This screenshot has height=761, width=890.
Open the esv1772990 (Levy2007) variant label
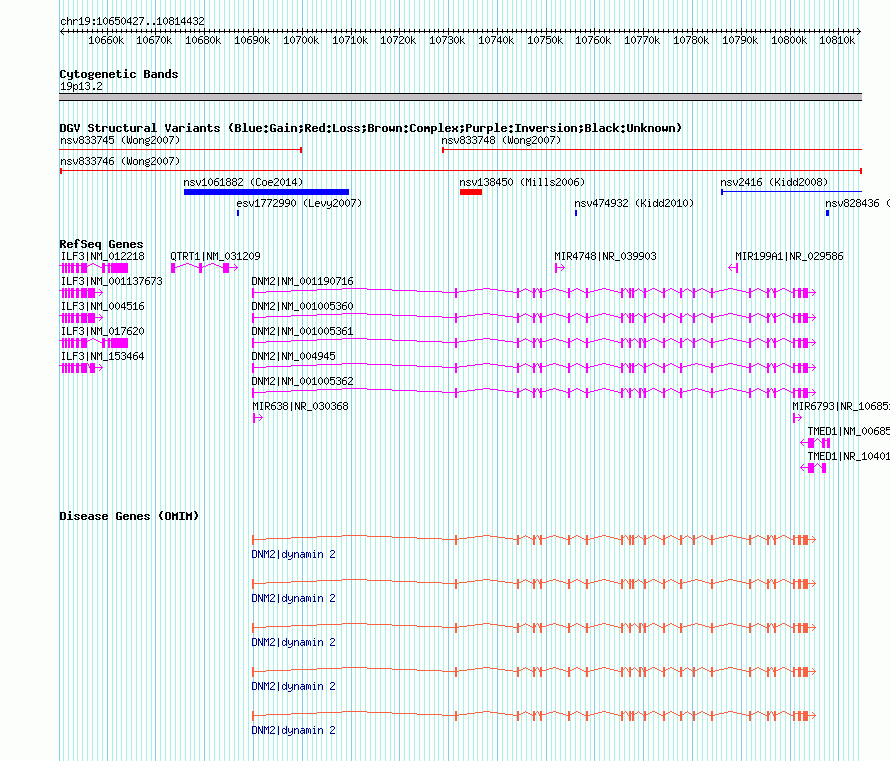tap(299, 203)
